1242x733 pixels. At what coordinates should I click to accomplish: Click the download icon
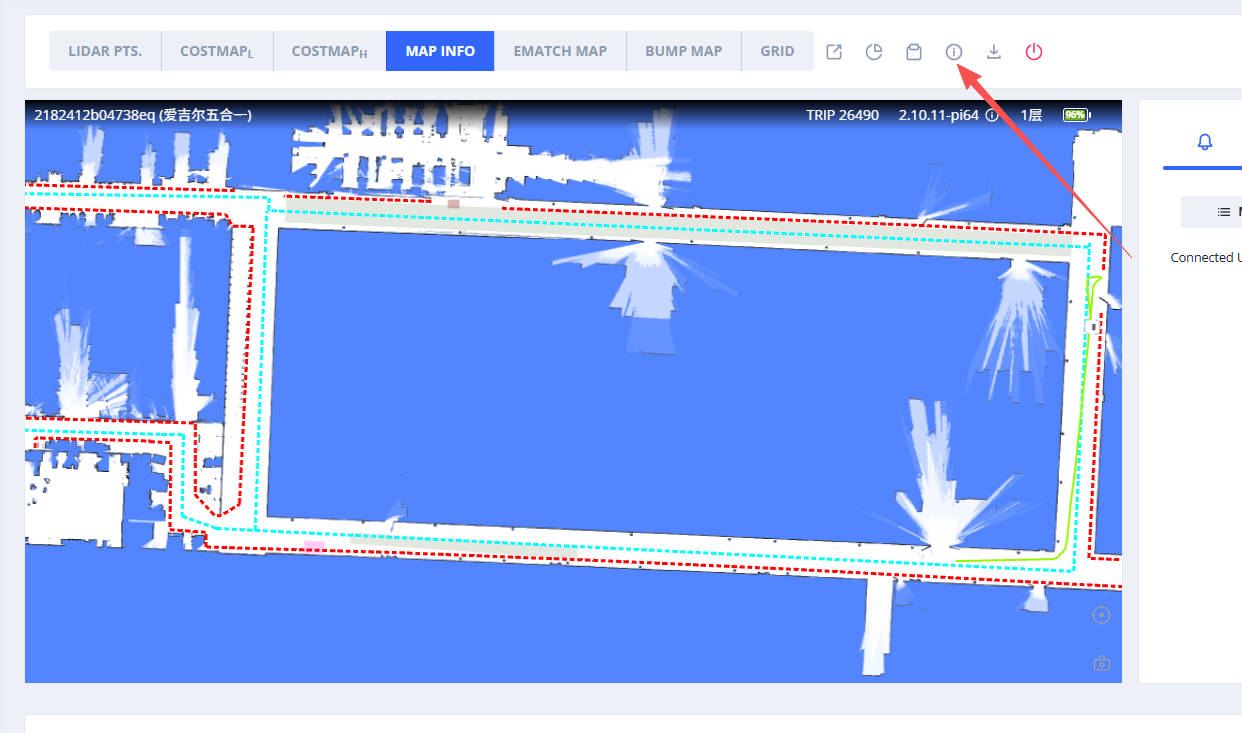coord(993,52)
